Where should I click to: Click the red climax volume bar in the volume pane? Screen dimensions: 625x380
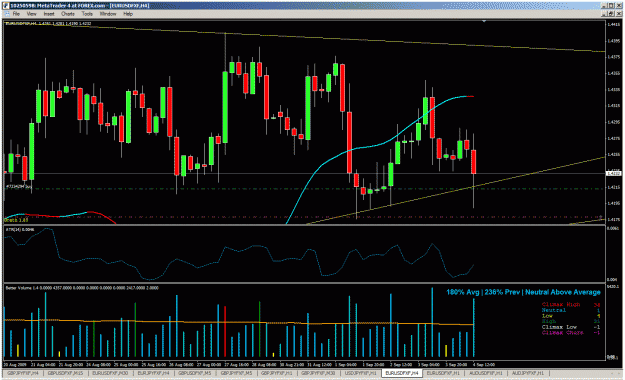(225, 331)
